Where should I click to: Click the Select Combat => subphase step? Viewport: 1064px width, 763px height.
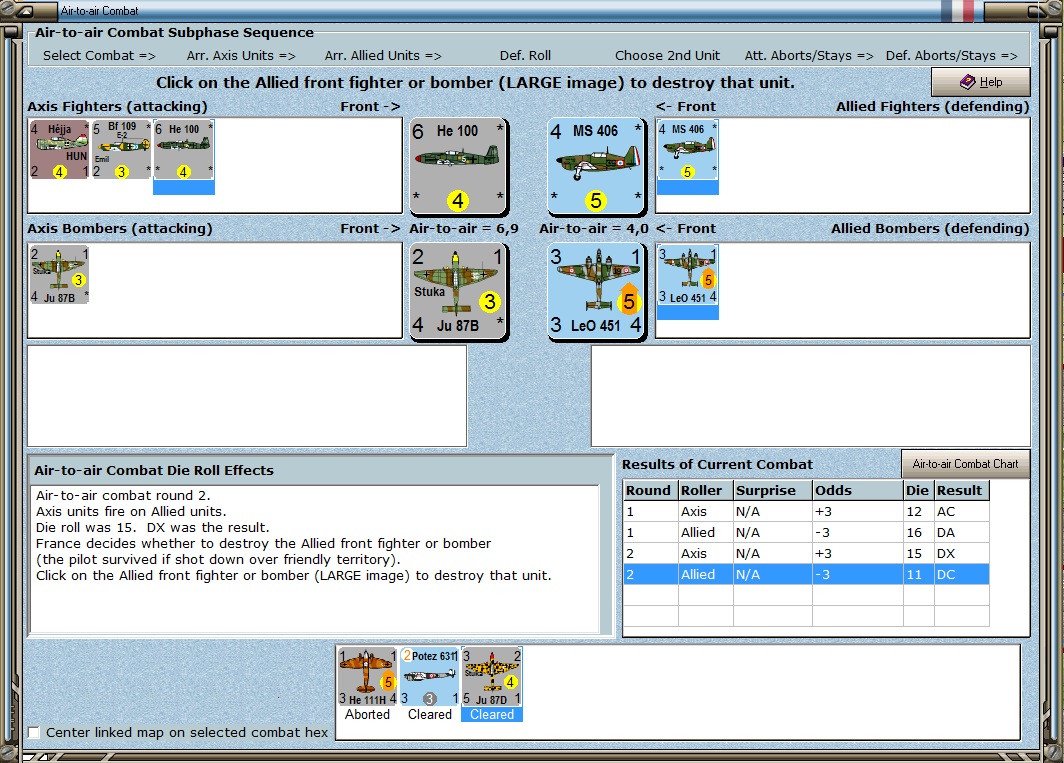99,56
